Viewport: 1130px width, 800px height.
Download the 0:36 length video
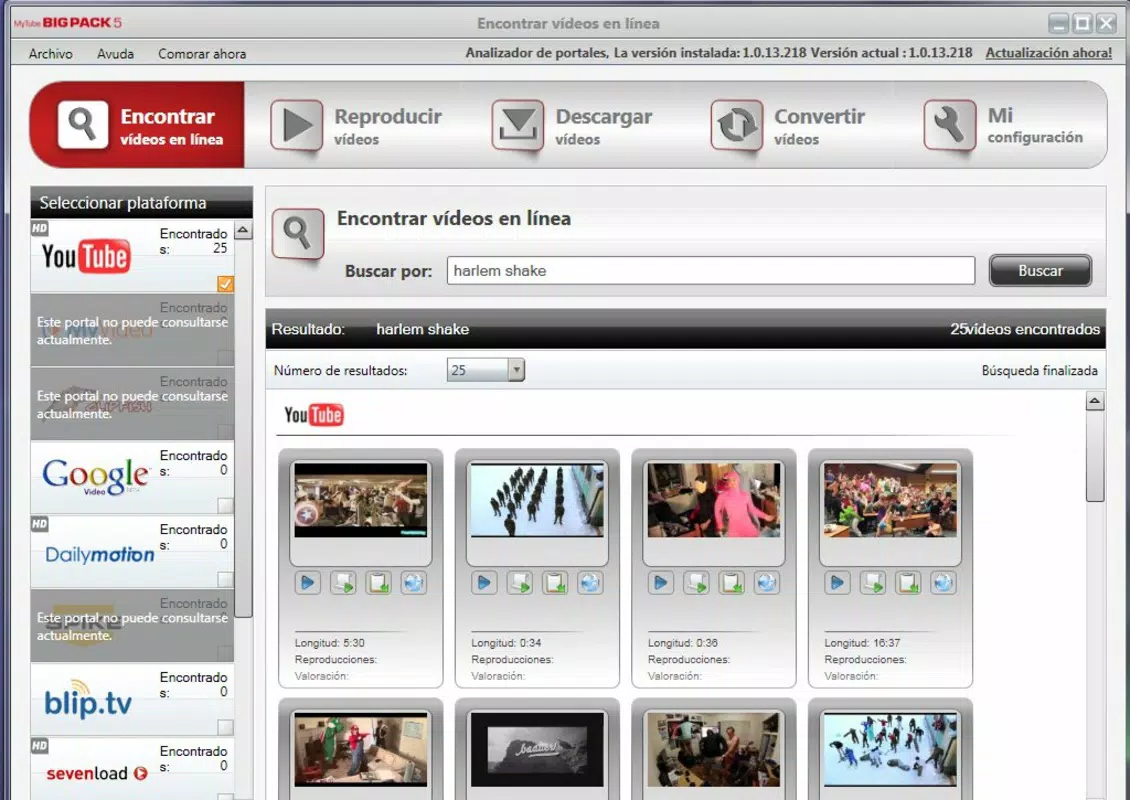pyautogui.click(x=696, y=582)
